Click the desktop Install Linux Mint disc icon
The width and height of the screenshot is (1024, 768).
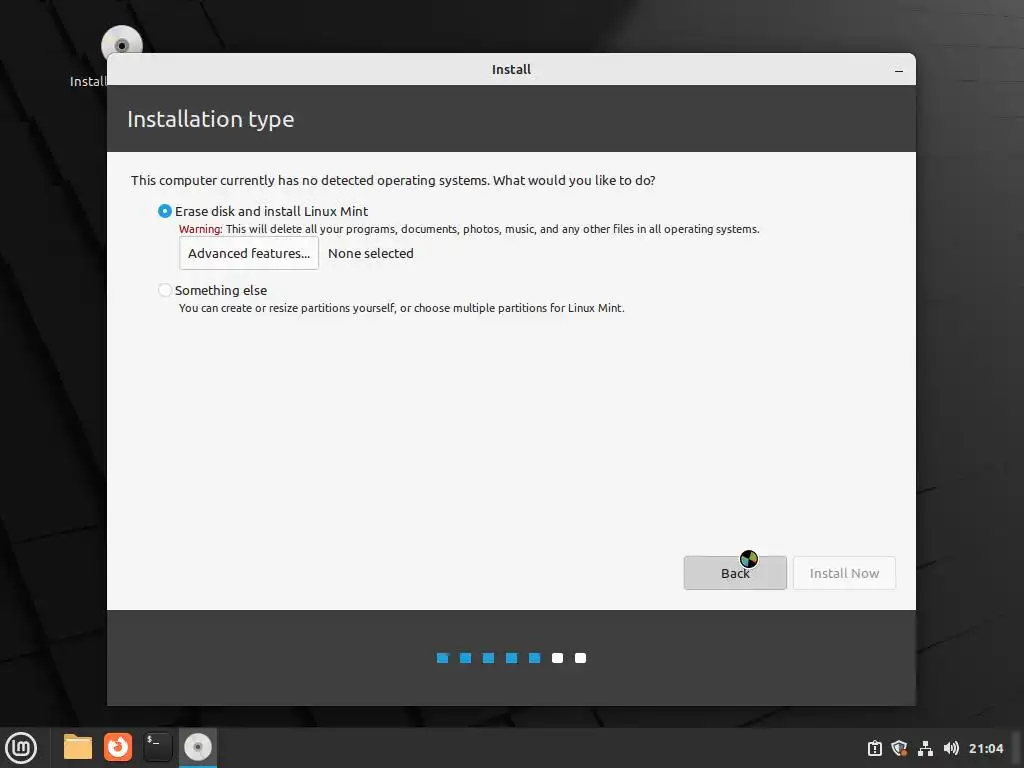tap(121, 46)
